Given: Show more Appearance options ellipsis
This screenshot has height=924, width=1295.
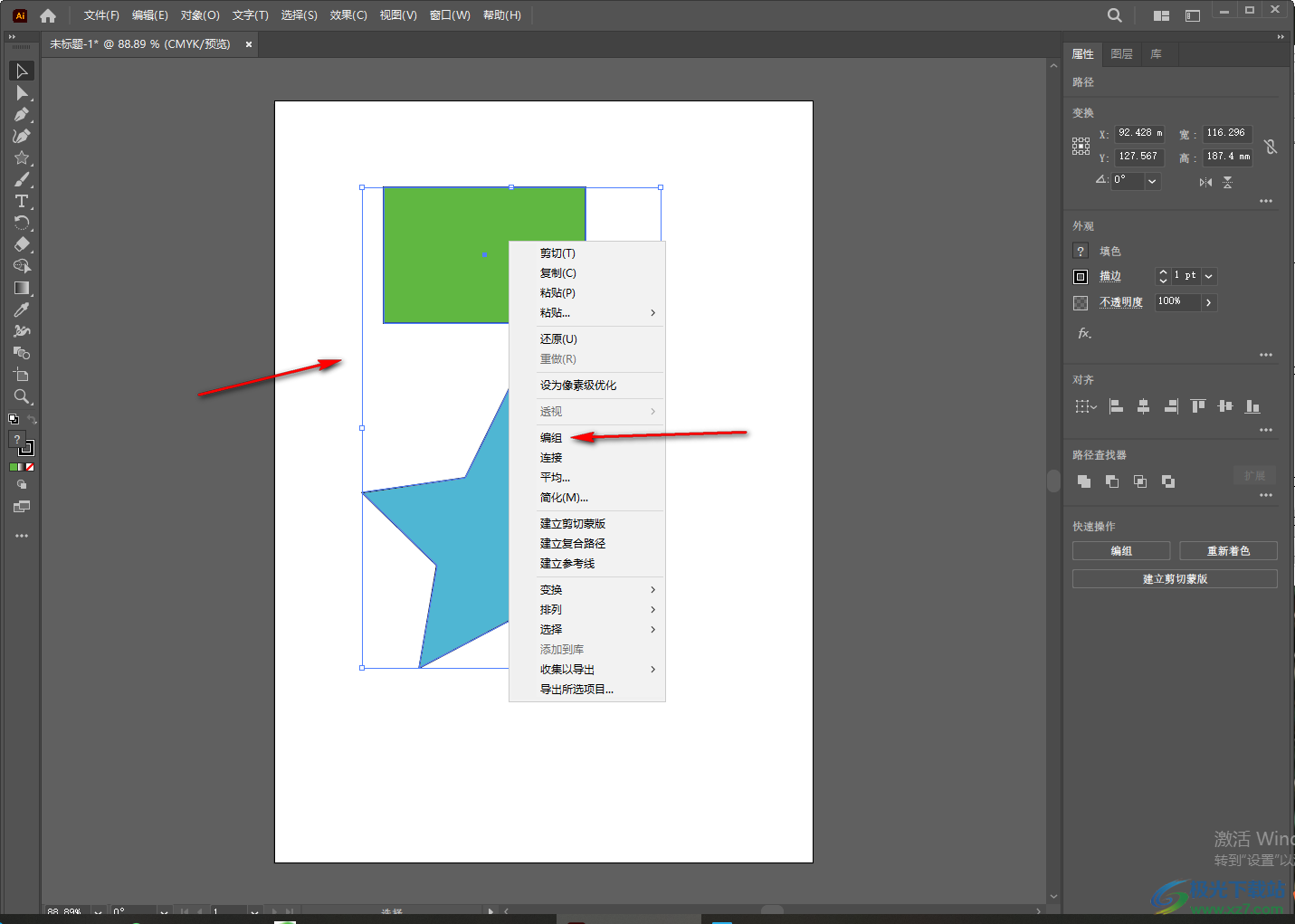Looking at the screenshot, I should pos(1266,355).
